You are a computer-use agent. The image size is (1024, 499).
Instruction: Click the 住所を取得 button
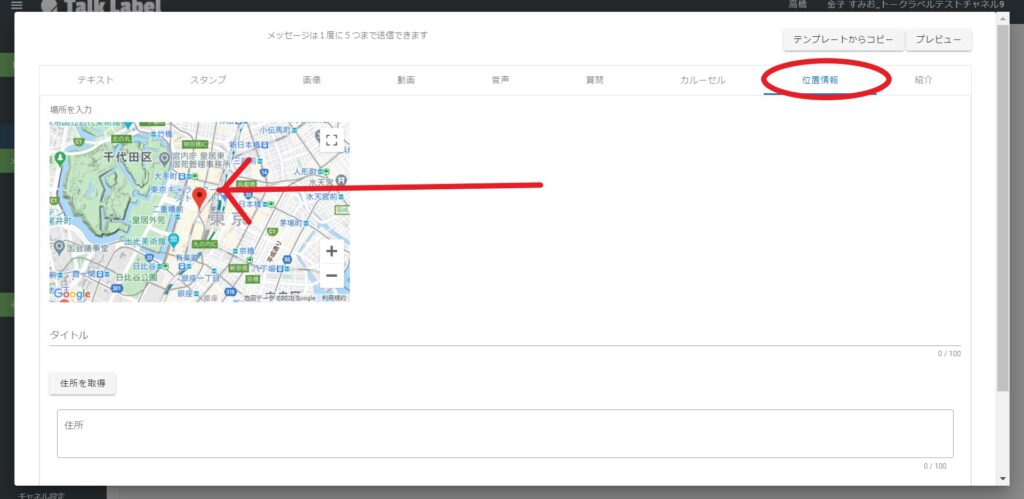[83, 383]
